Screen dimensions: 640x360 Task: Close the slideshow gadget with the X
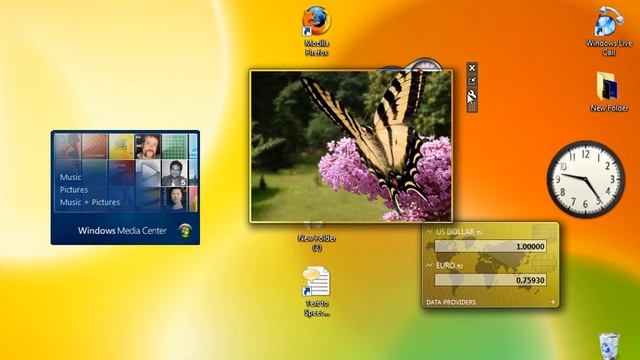coord(472,68)
